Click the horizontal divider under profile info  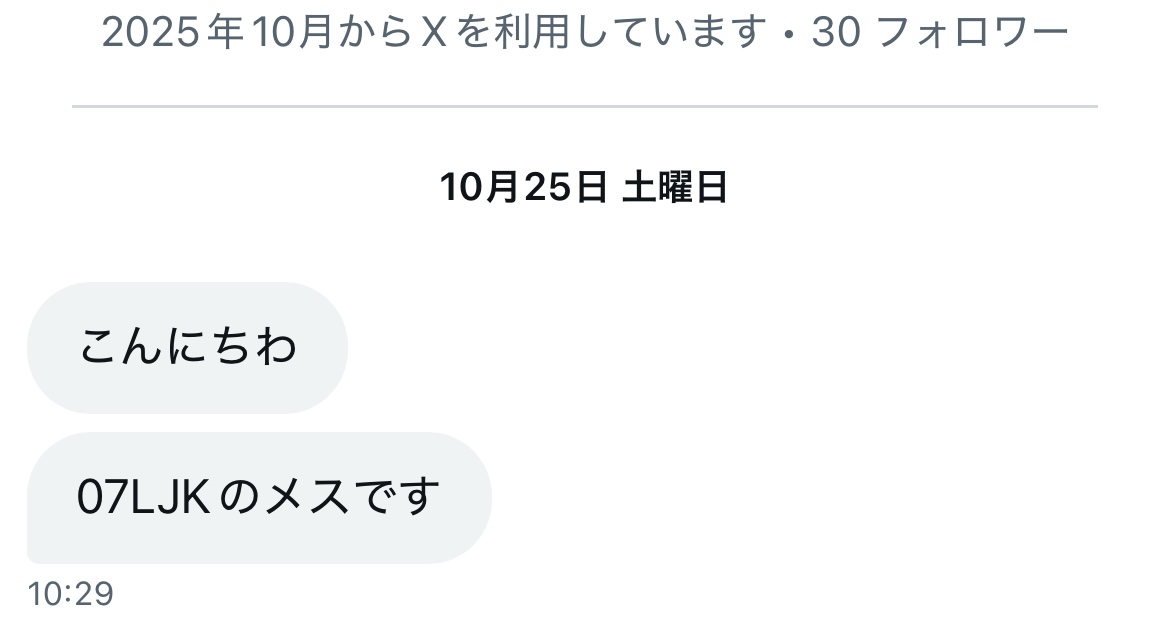coord(584,107)
